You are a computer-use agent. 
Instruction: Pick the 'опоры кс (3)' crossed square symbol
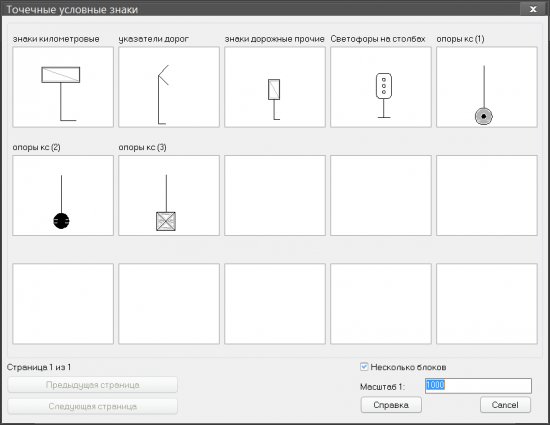point(169,196)
